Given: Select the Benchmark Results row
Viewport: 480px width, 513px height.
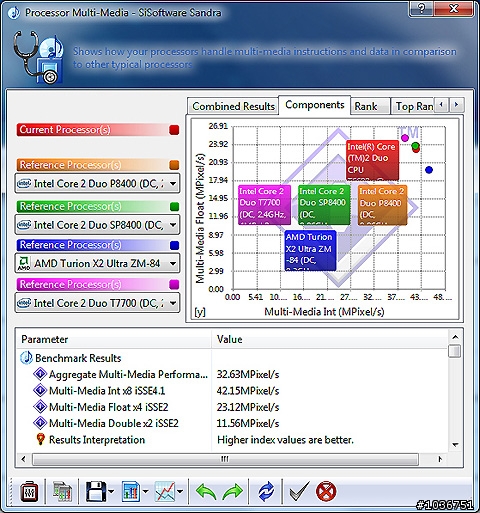Looking at the screenshot, I should tap(231, 358).
